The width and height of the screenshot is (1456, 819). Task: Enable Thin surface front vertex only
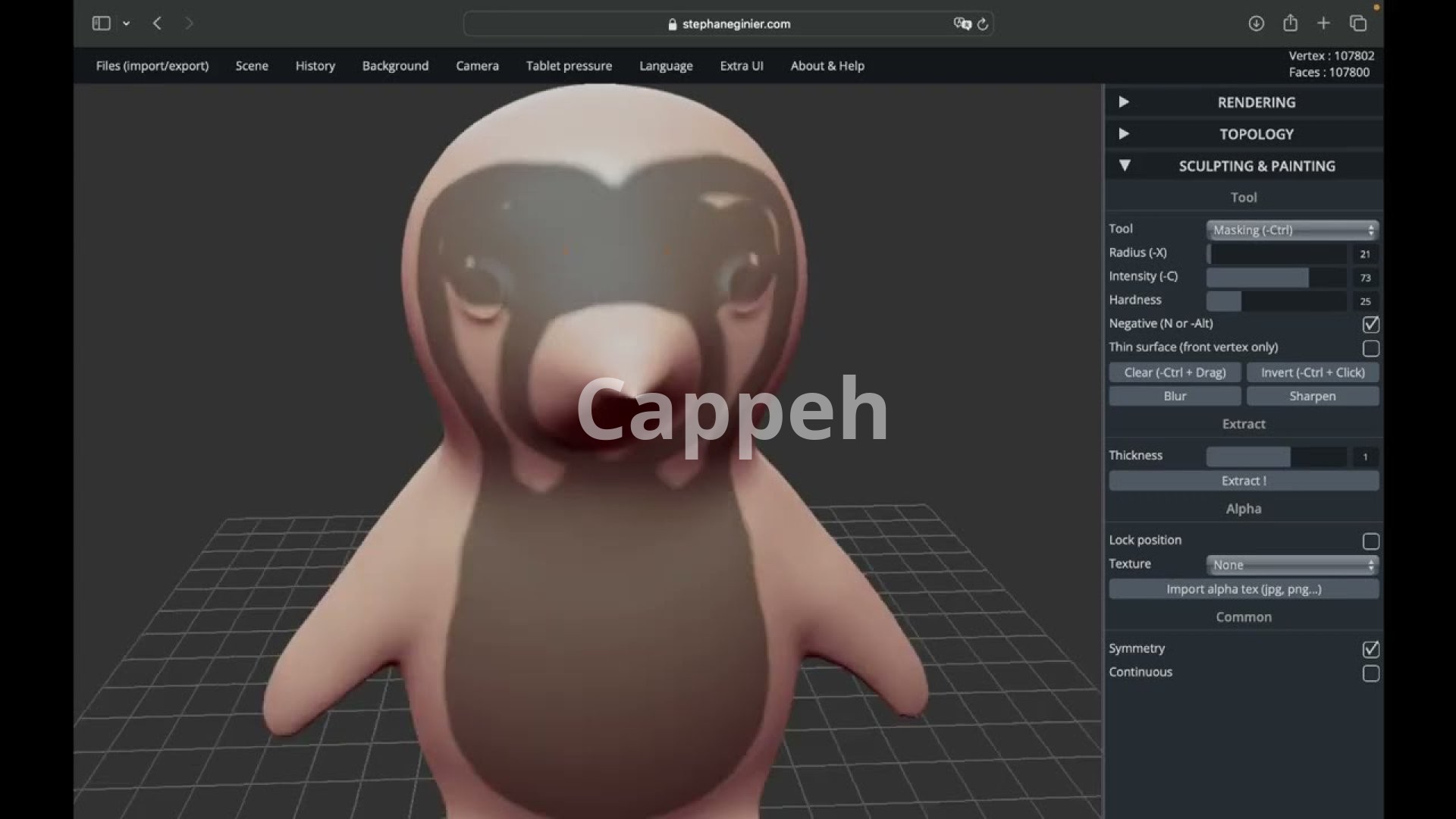pos(1370,348)
